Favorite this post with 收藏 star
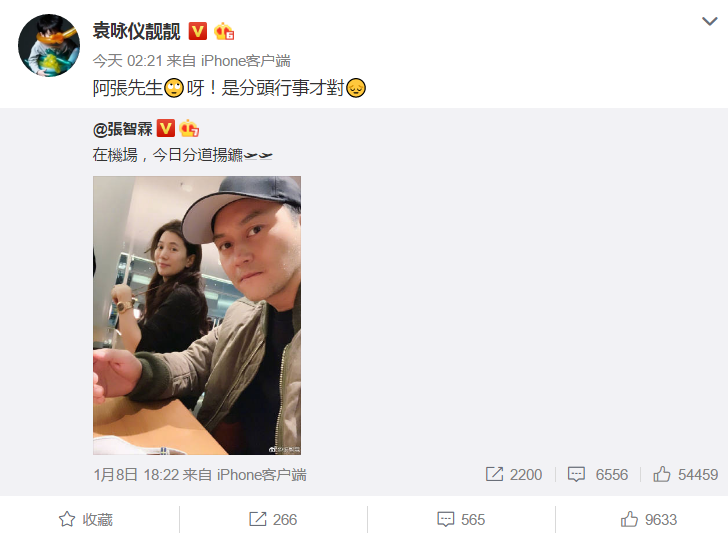The width and height of the screenshot is (728, 539). [x=85, y=520]
